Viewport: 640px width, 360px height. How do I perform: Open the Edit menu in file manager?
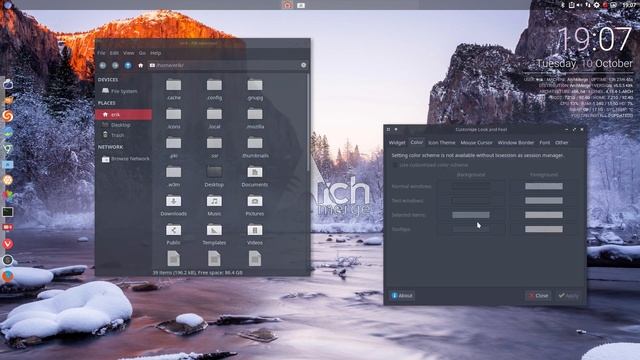(x=114, y=53)
